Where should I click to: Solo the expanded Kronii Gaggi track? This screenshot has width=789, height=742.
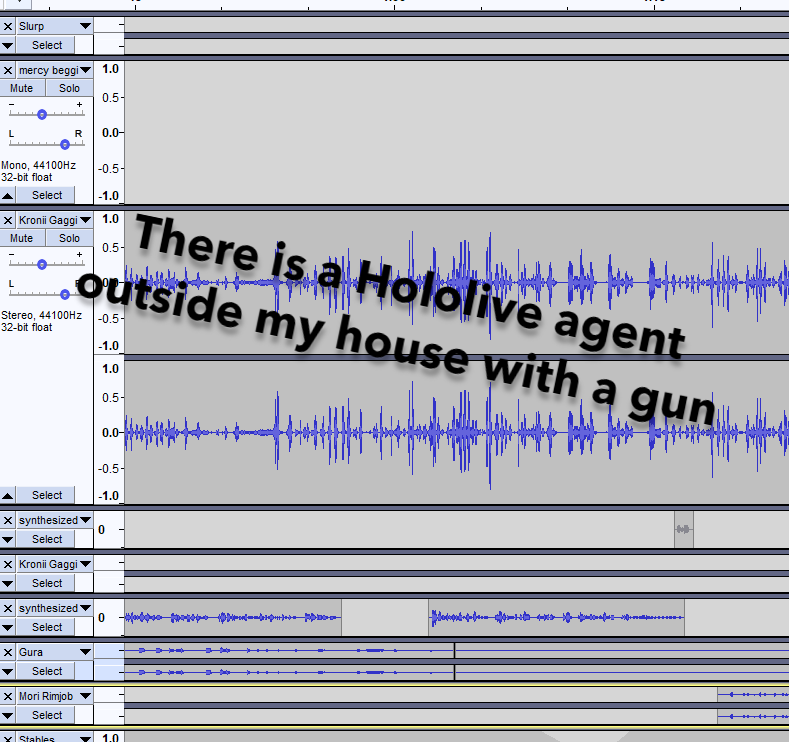(x=69, y=238)
